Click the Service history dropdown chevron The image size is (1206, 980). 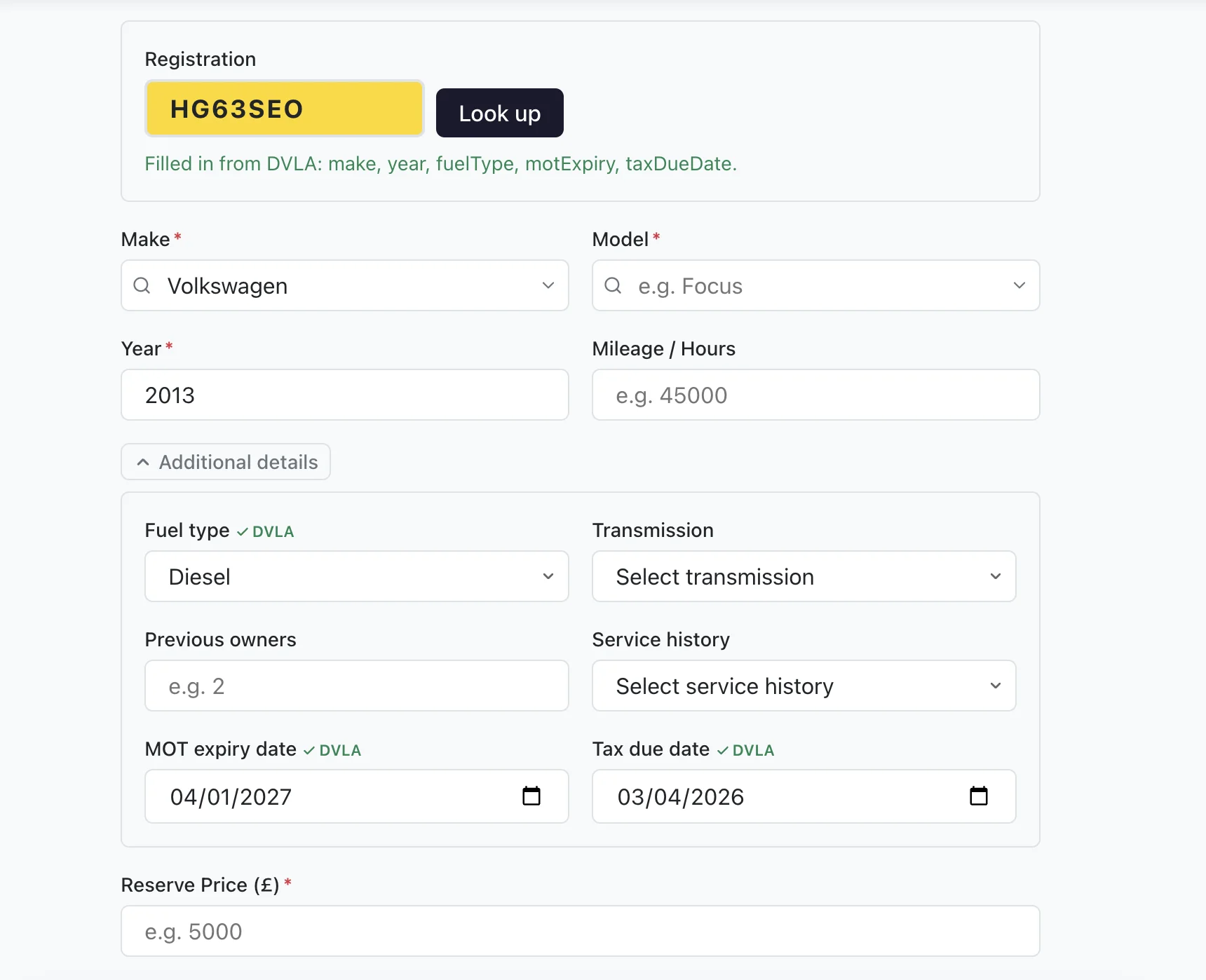coord(995,686)
